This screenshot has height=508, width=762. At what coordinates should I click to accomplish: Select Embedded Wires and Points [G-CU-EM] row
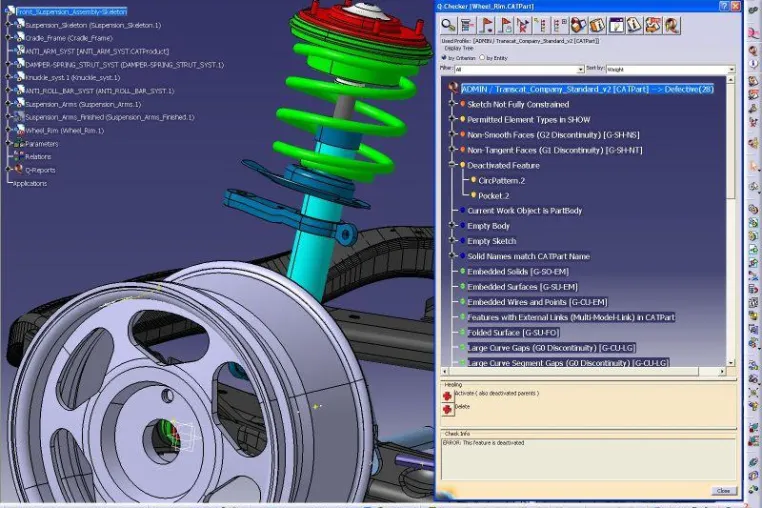(537, 302)
